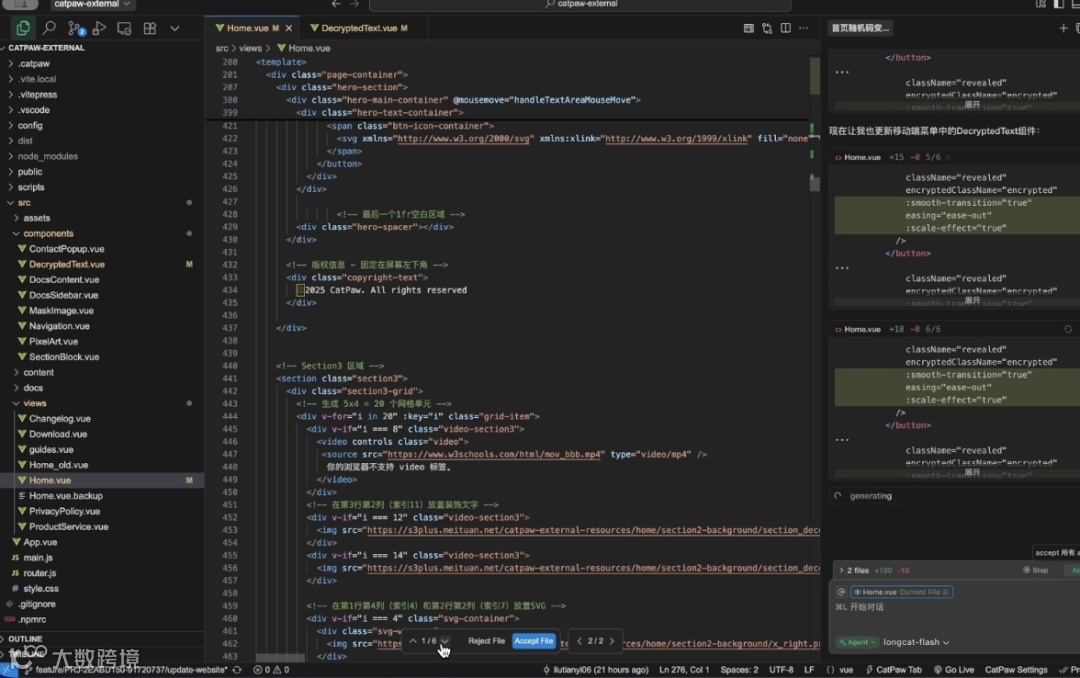Open PixelArt.vue in the explorer

coord(53,341)
